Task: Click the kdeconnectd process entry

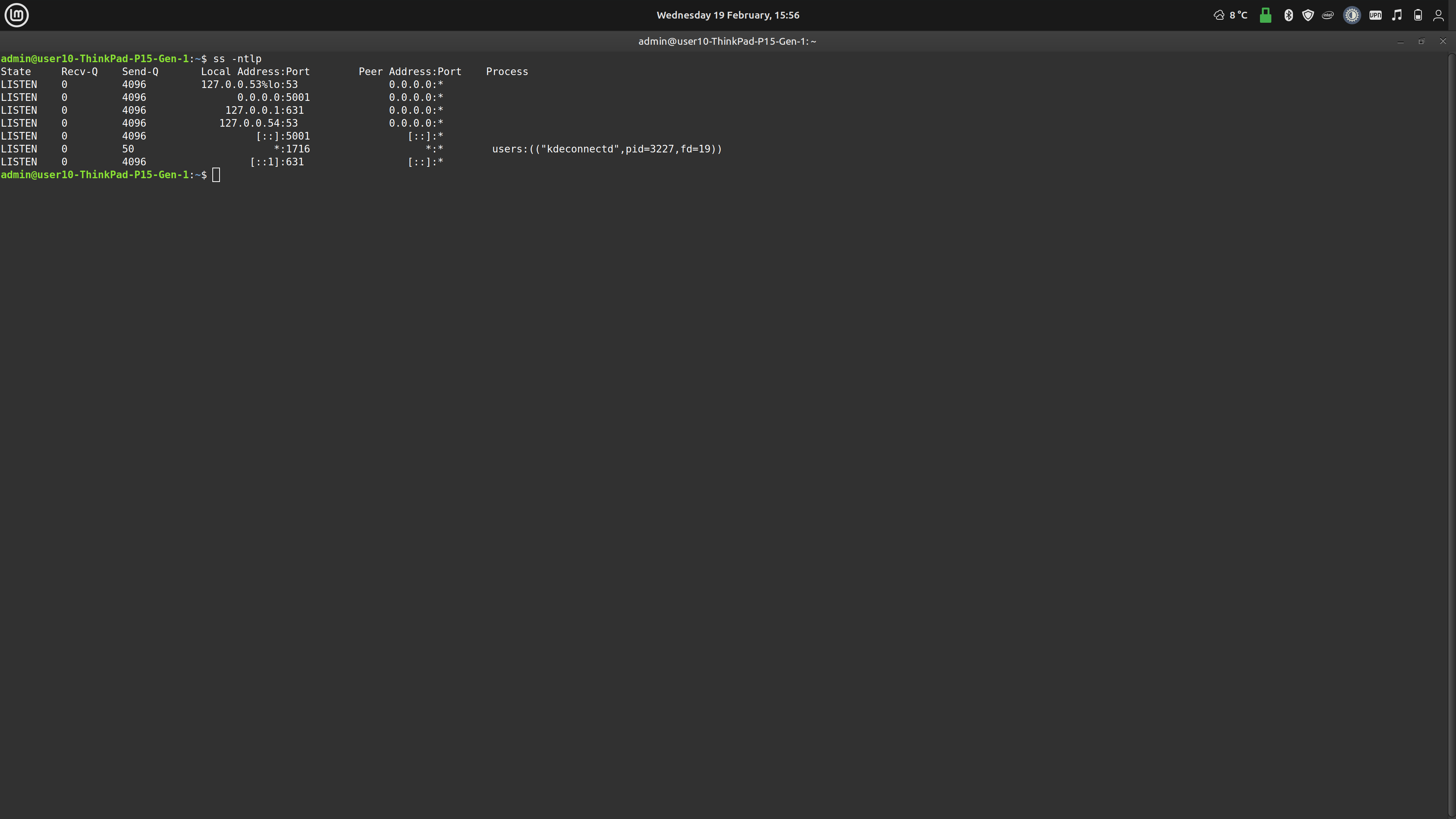Action: coord(607,149)
